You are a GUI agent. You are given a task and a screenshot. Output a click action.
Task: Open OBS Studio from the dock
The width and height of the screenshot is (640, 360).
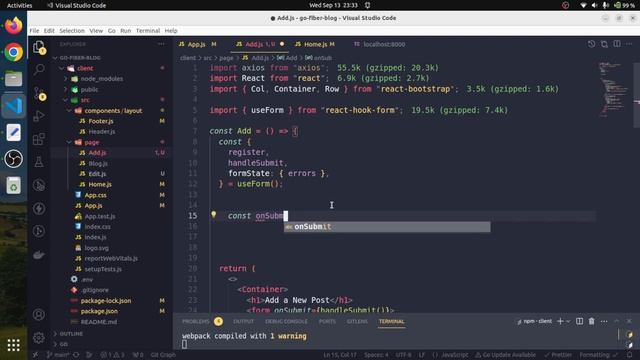(x=13, y=159)
